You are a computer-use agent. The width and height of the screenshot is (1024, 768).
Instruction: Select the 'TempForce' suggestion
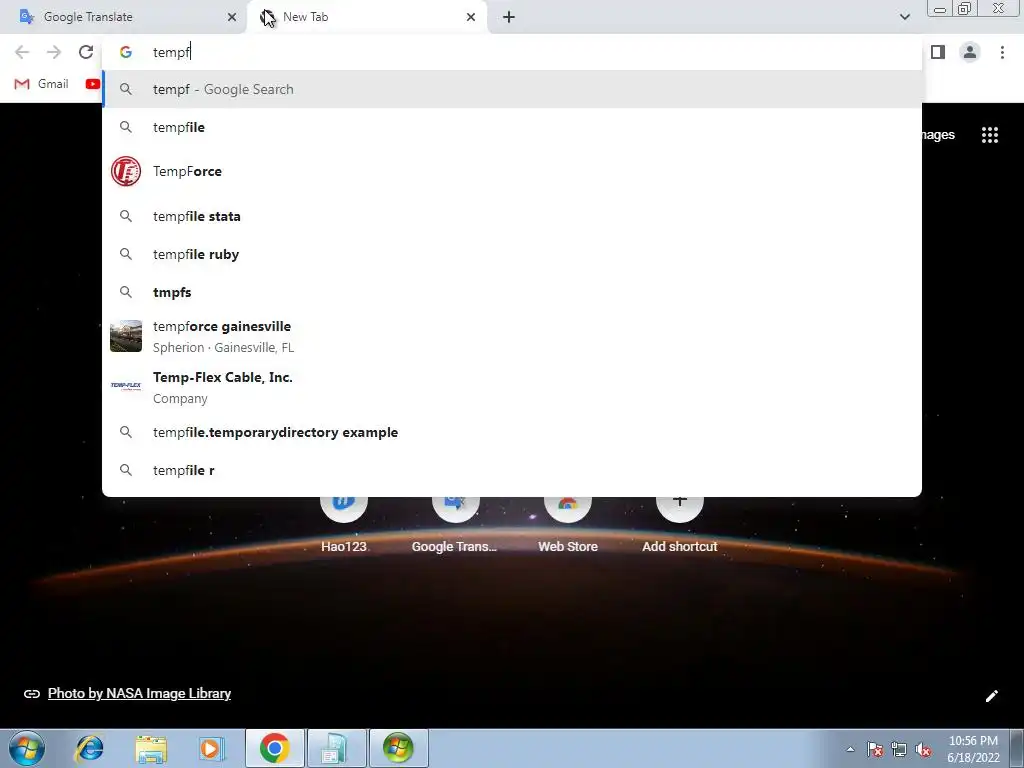[x=512, y=171]
